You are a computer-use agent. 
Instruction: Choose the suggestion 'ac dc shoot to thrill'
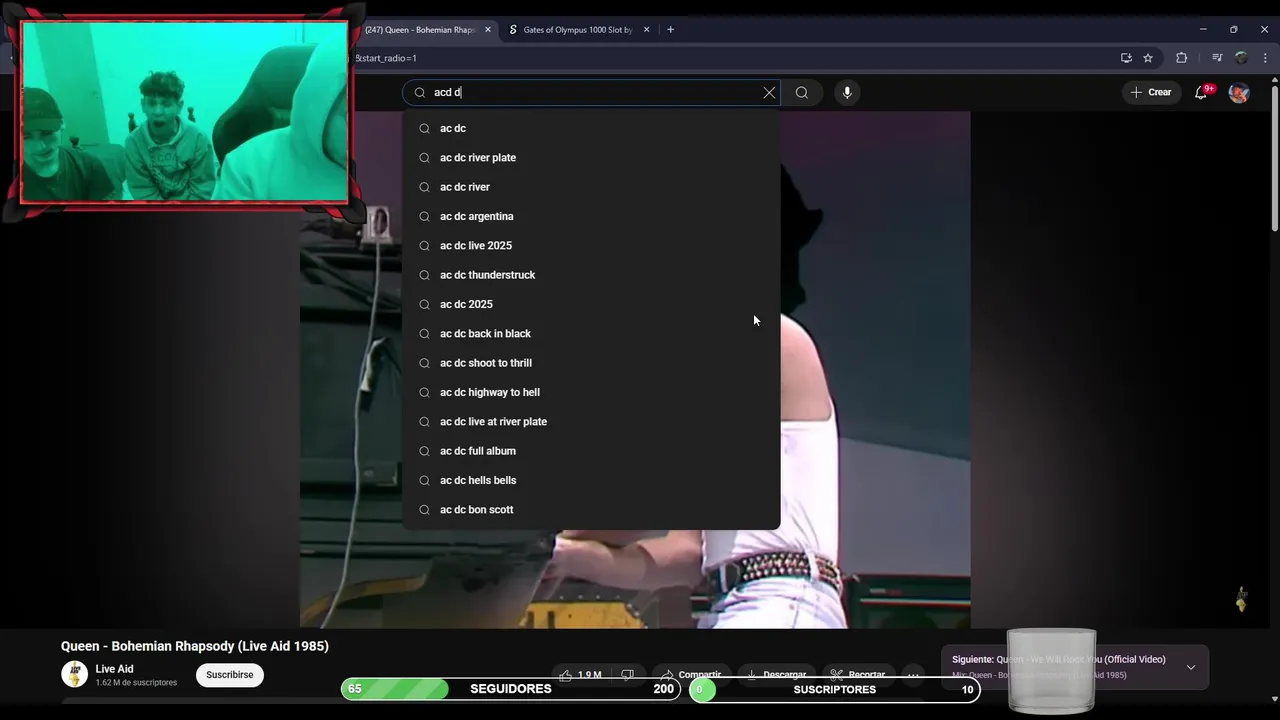(591, 363)
